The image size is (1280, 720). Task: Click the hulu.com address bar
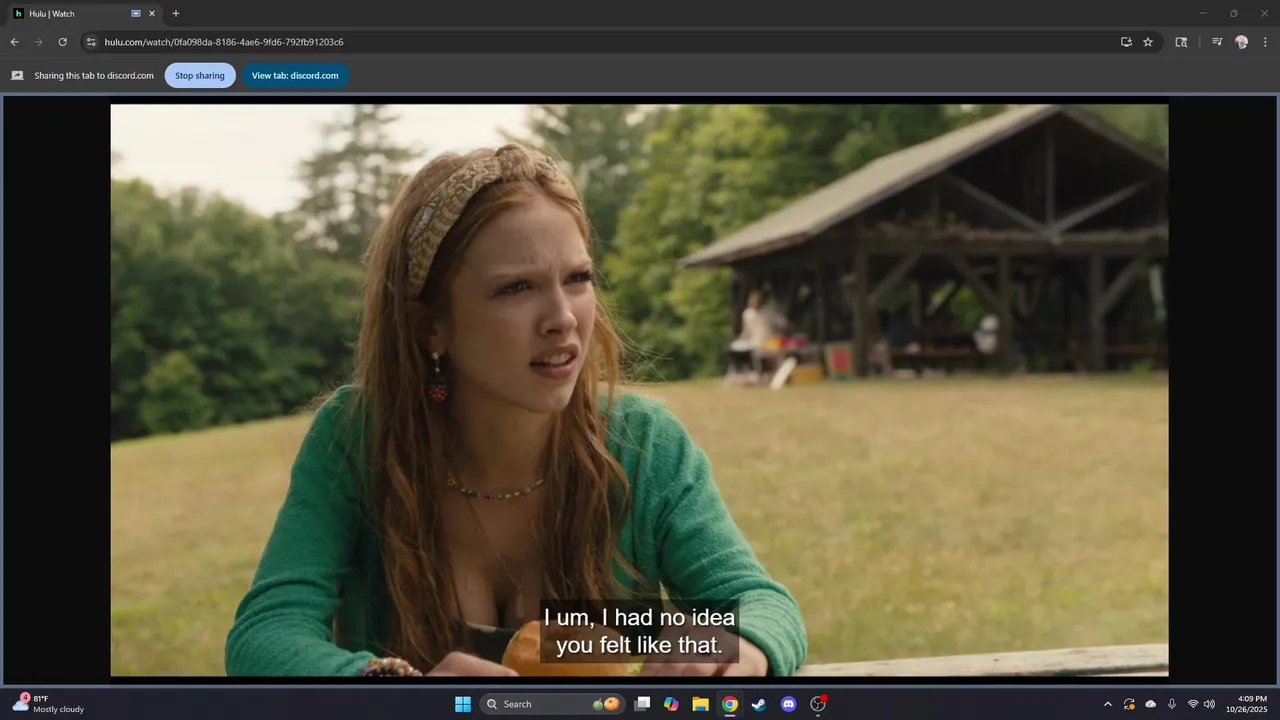point(600,42)
